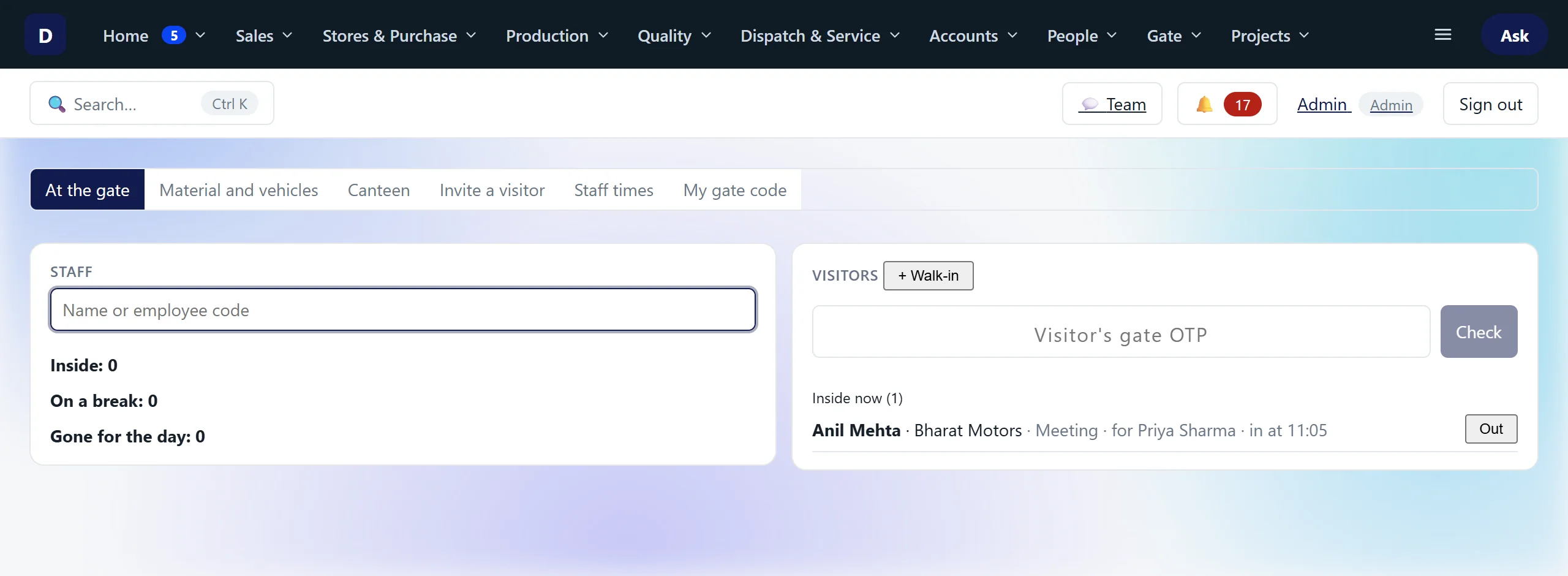The height and width of the screenshot is (576, 1568).
Task: Open the Invite a visitor tab
Action: [x=492, y=190]
